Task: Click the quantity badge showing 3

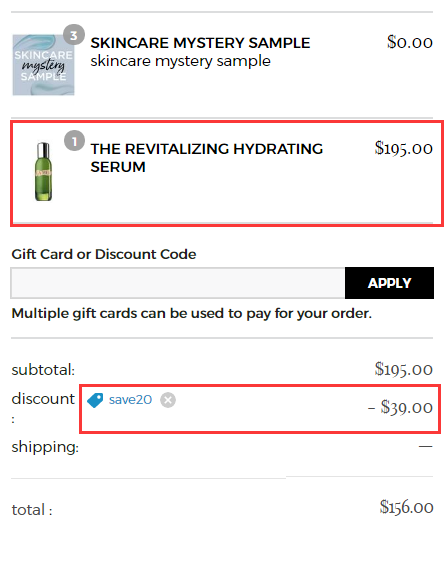Action: click(x=74, y=35)
